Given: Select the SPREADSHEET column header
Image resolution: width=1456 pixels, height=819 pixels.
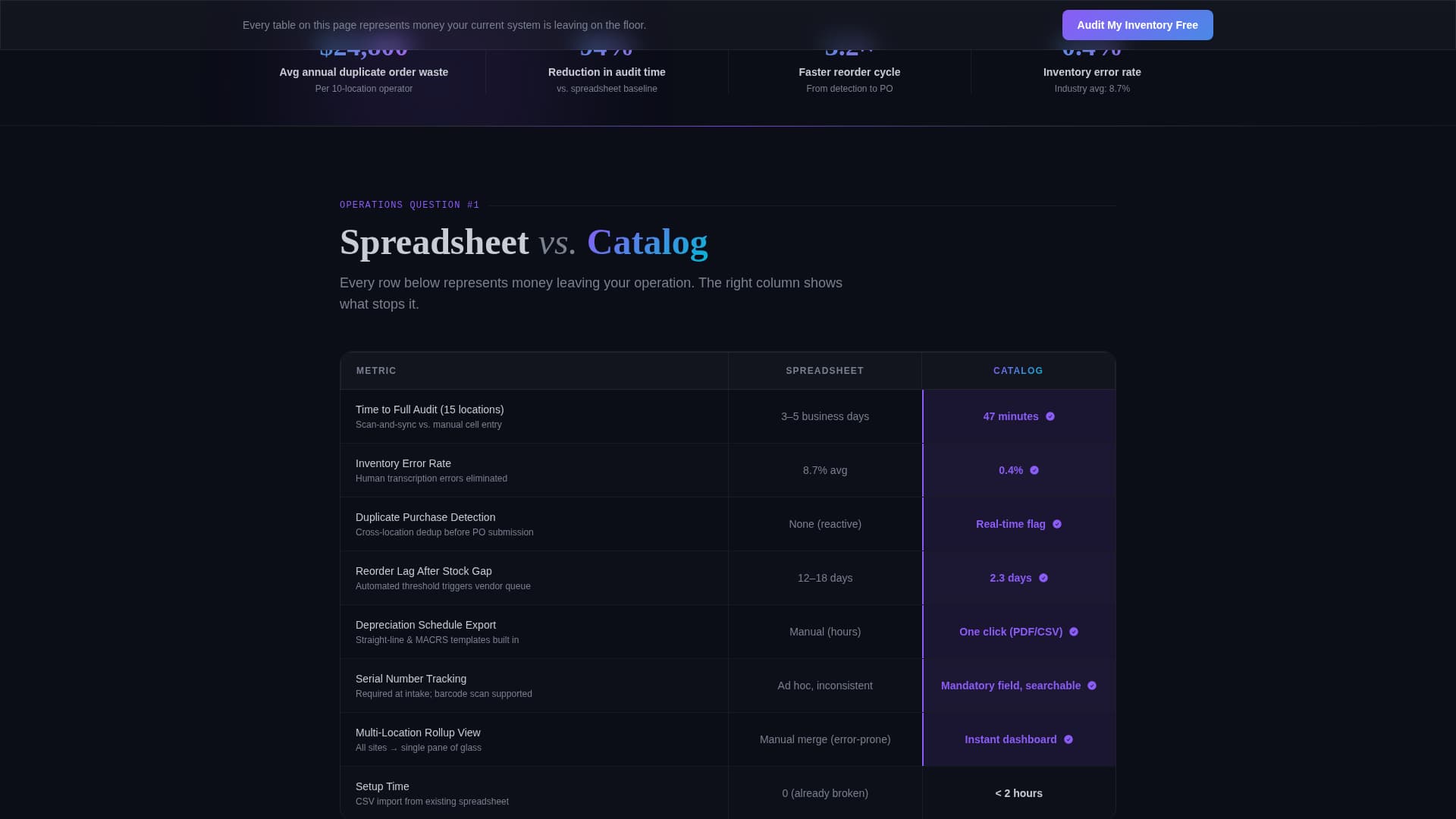Looking at the screenshot, I should tap(825, 371).
